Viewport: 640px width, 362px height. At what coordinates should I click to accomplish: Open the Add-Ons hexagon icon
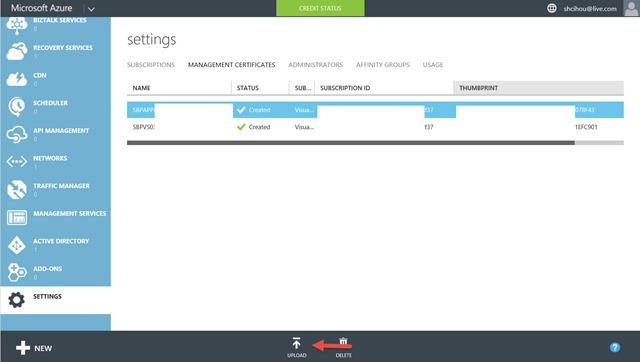coord(17,273)
